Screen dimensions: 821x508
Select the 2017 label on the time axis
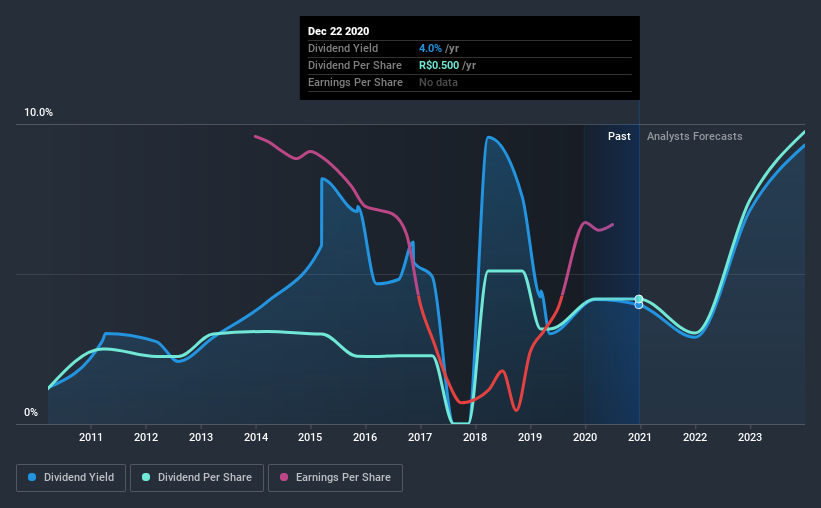(x=420, y=437)
